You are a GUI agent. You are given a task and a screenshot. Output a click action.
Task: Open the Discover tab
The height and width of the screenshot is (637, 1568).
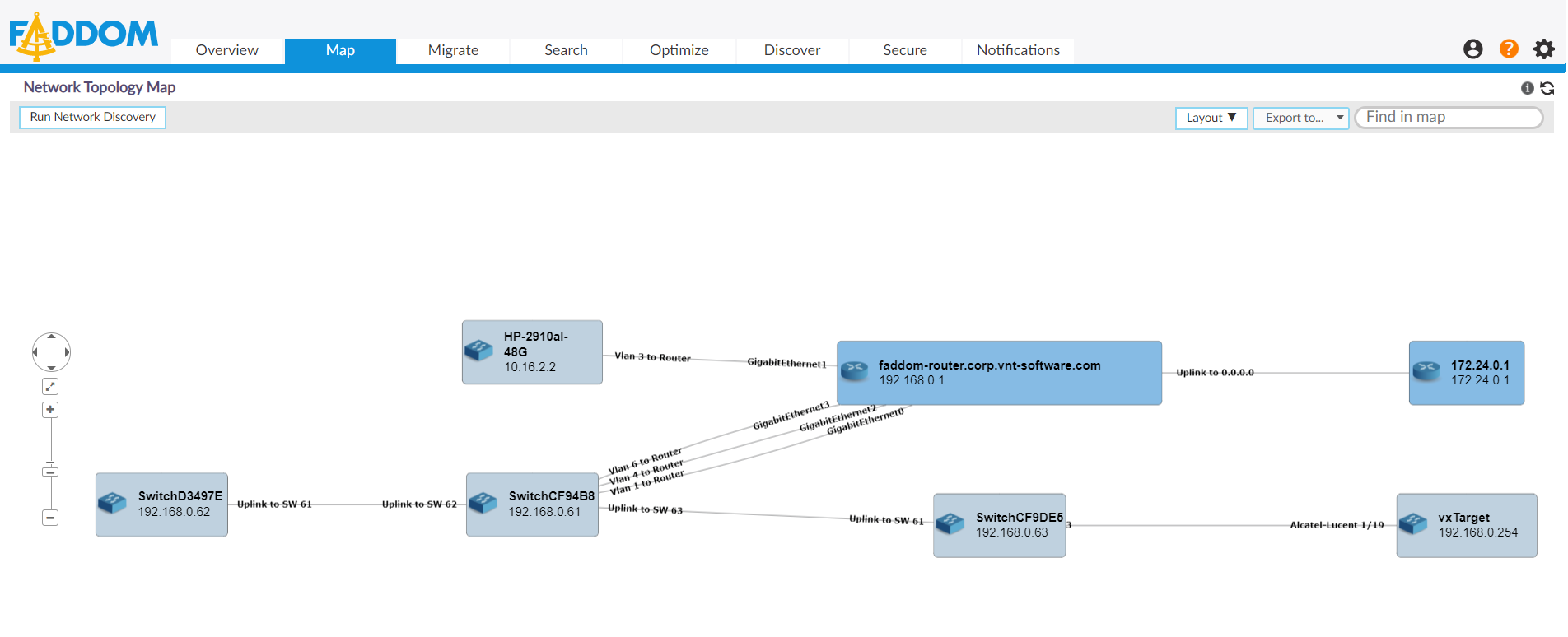click(791, 50)
